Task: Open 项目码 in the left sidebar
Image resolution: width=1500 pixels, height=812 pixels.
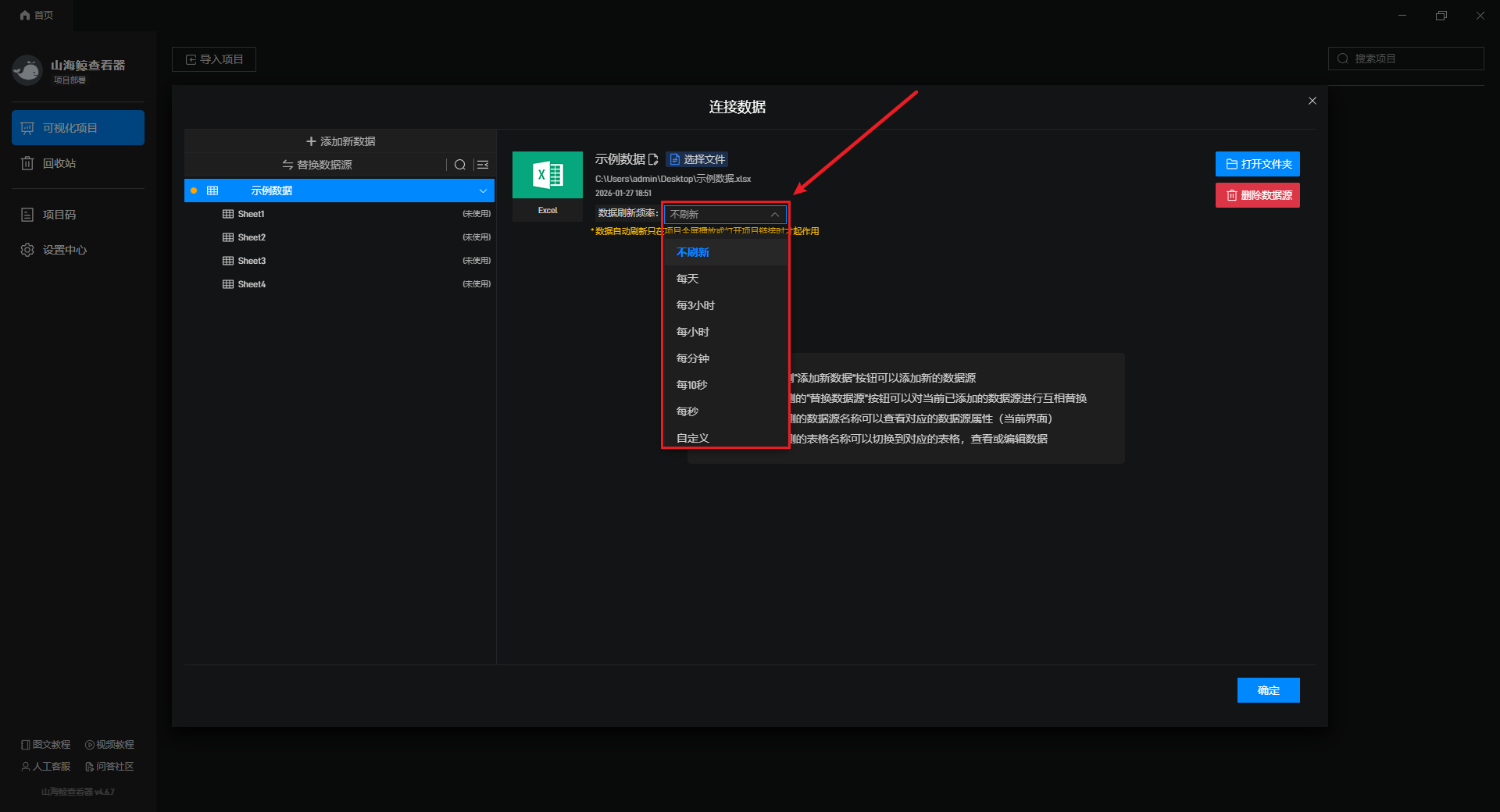Action: point(59,215)
